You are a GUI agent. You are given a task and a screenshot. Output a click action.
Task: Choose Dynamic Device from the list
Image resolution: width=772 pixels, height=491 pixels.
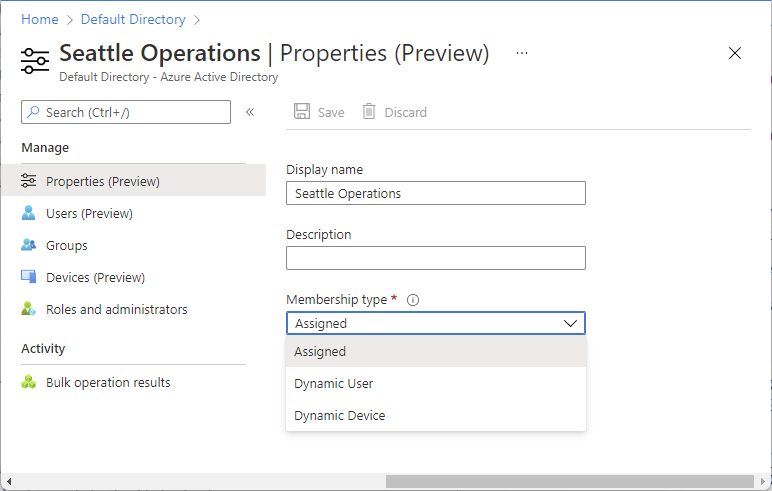pyautogui.click(x=339, y=415)
